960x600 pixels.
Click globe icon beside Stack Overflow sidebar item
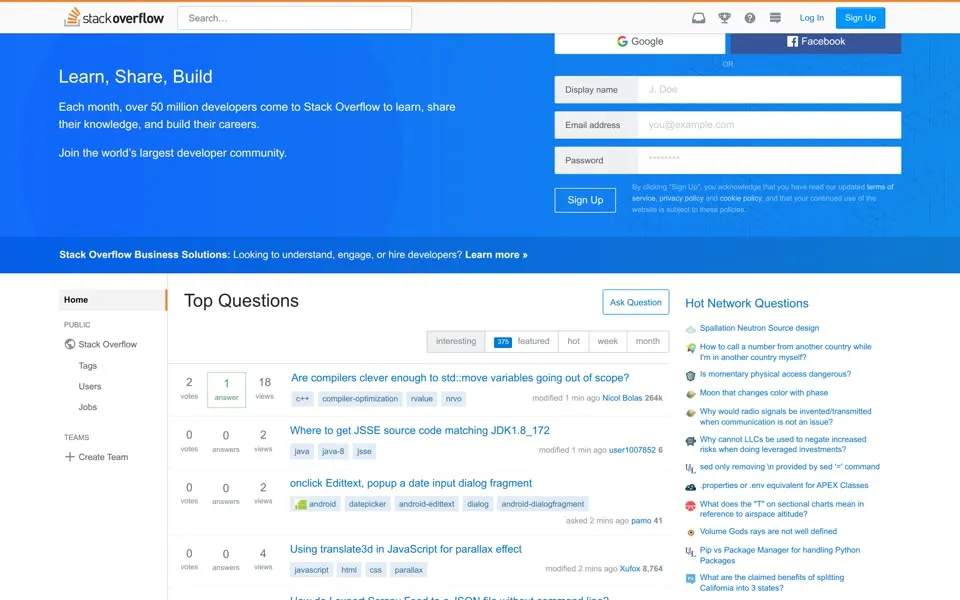(70, 344)
